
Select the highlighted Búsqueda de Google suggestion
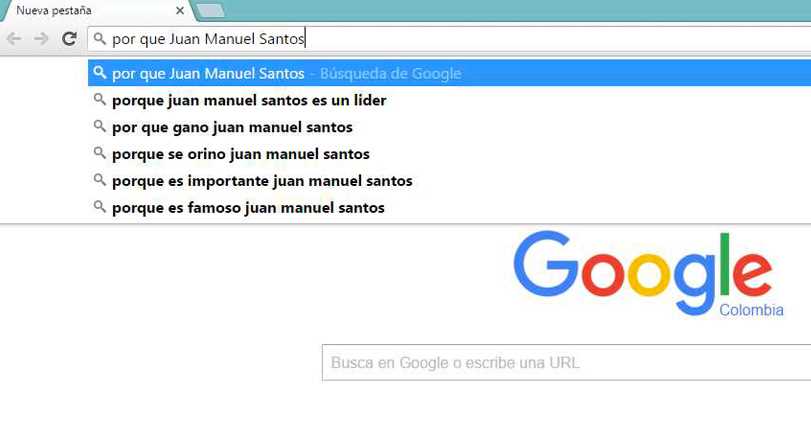coord(449,73)
